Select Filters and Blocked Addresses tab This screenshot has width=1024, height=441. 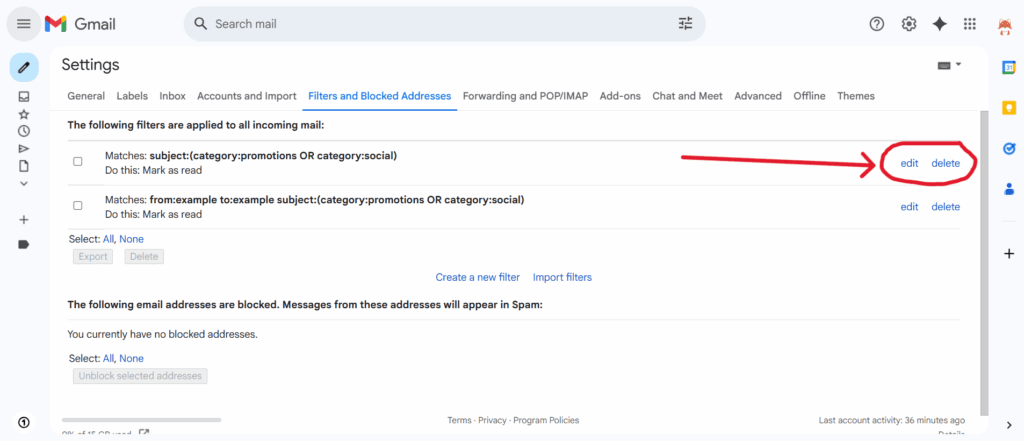(379, 96)
